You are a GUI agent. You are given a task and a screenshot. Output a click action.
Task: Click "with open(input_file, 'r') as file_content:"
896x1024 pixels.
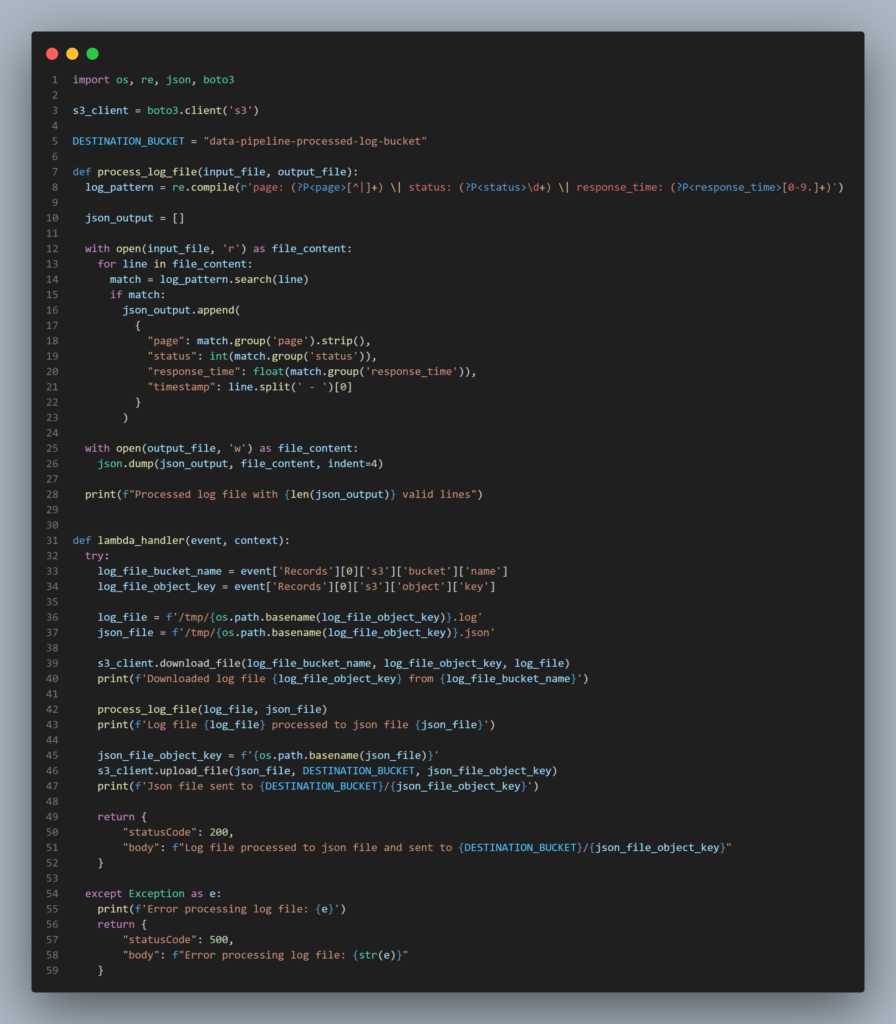[x=218, y=249]
